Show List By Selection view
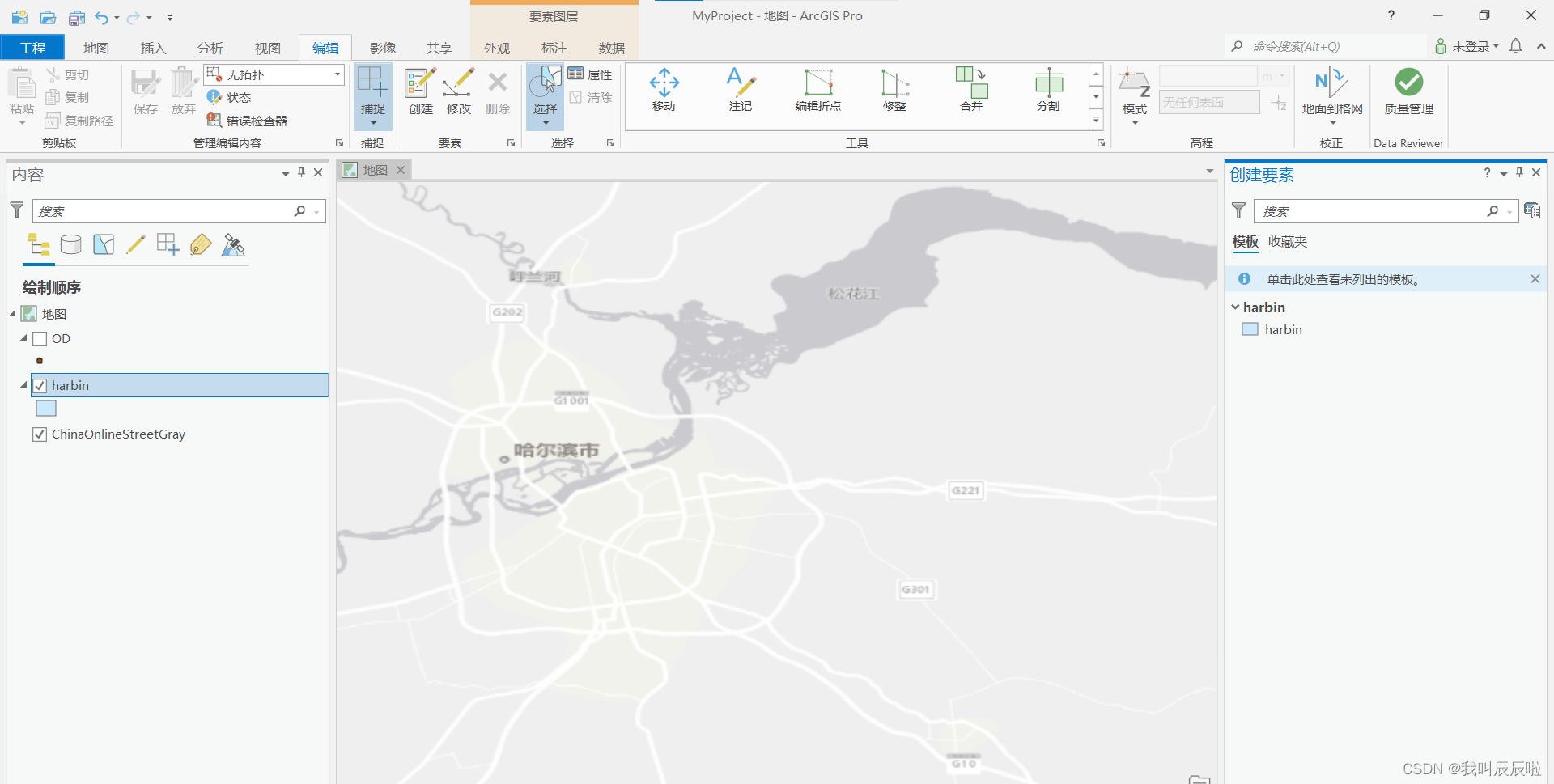The width and height of the screenshot is (1554, 784). tap(104, 245)
